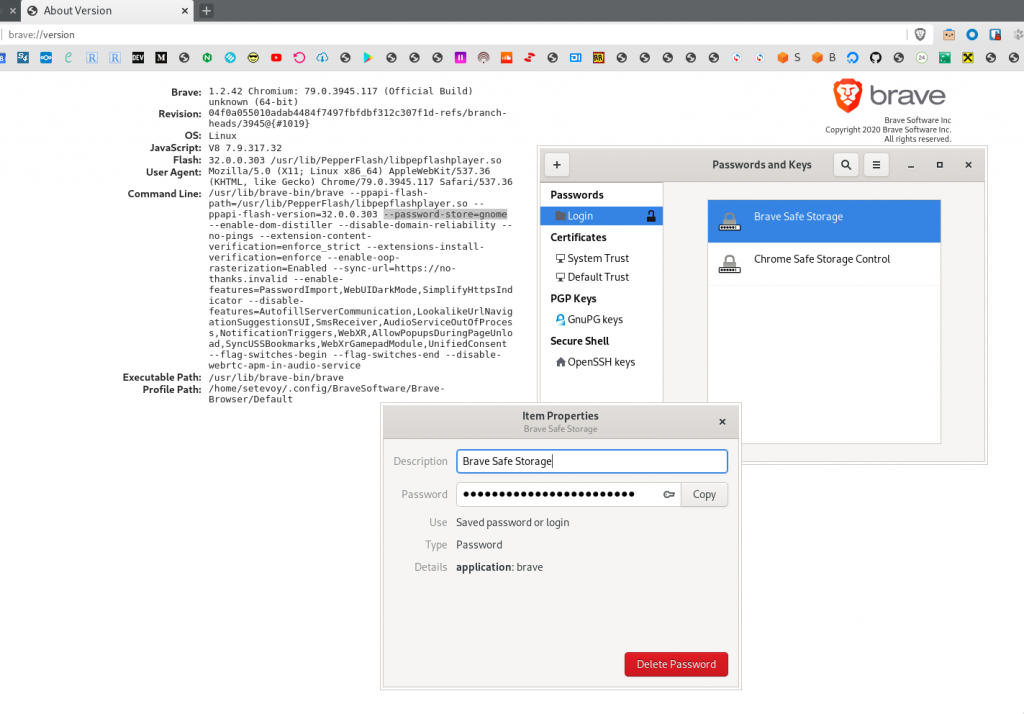Click the search icon in Passwords and Keys

tap(845, 164)
